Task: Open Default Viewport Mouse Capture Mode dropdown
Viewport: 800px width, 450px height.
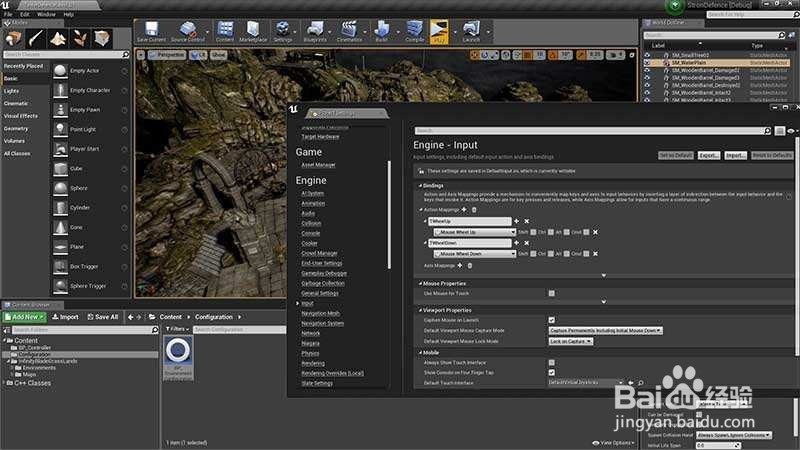Action: (606, 331)
